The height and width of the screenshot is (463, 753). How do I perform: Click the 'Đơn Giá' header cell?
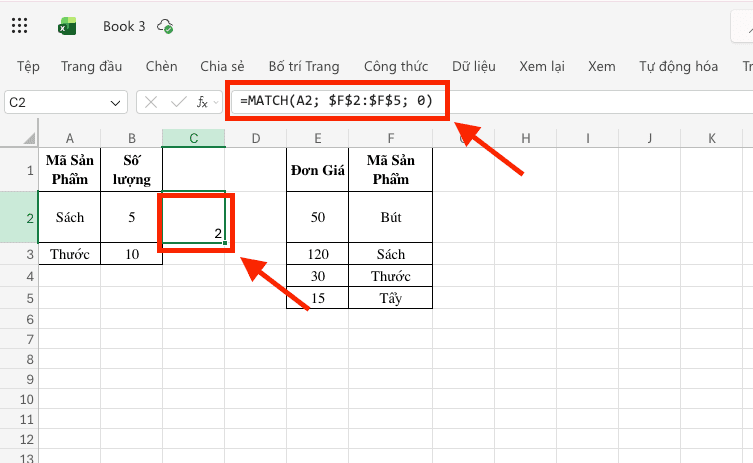coord(317,170)
